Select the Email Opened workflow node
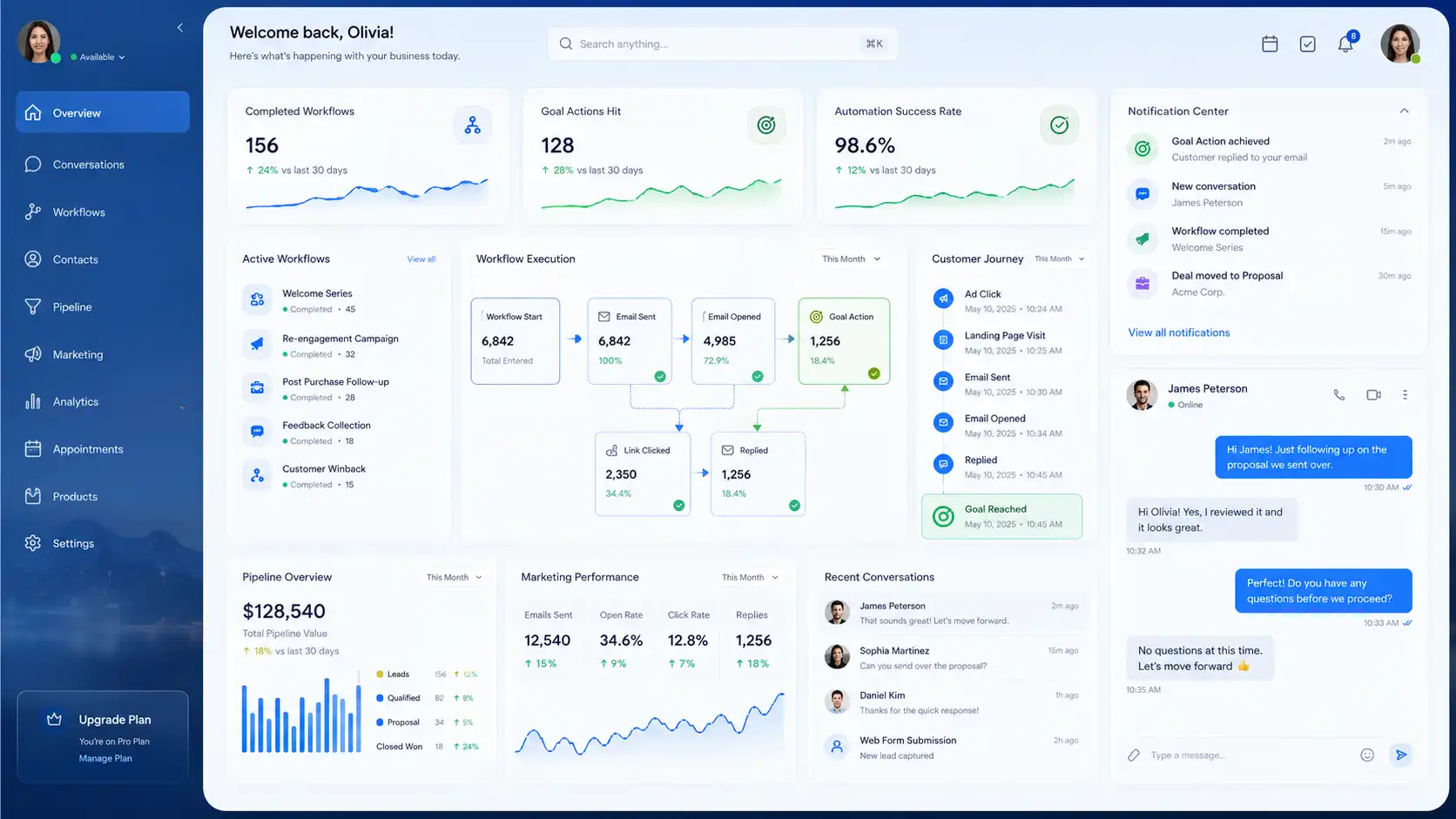This screenshot has width=1456, height=819. tap(733, 341)
